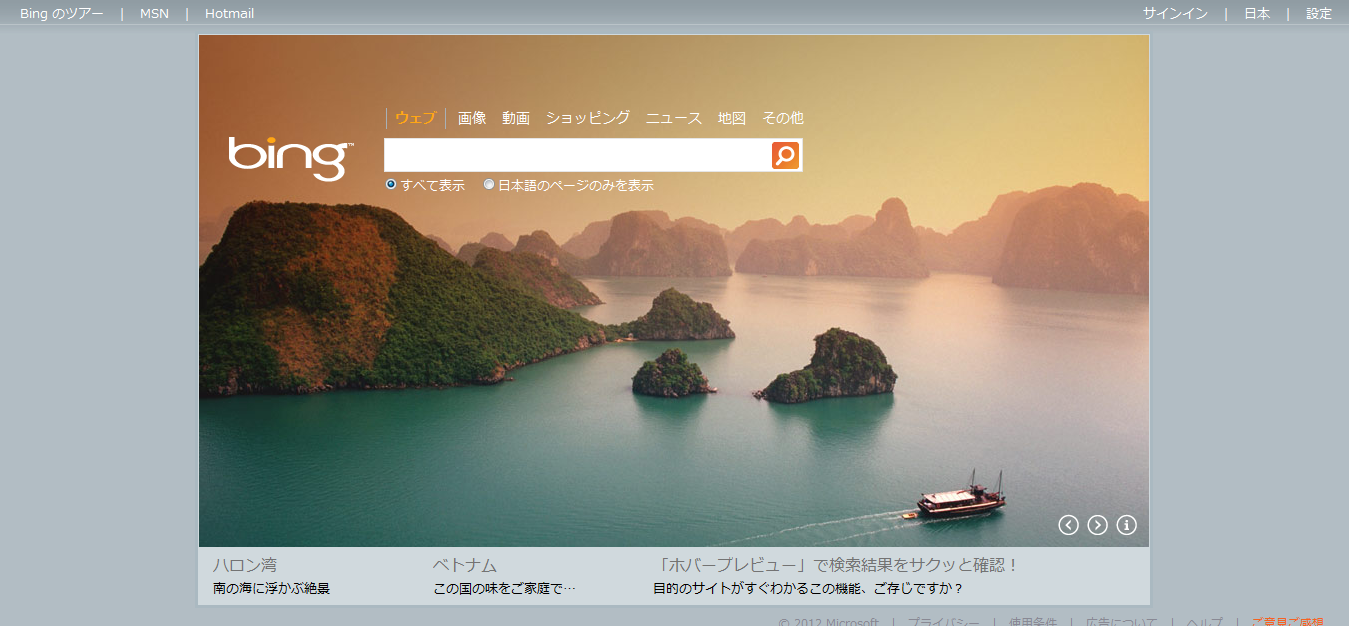Advance to next background image arrow
Image resolution: width=1349 pixels, height=626 pixels.
pos(1097,525)
